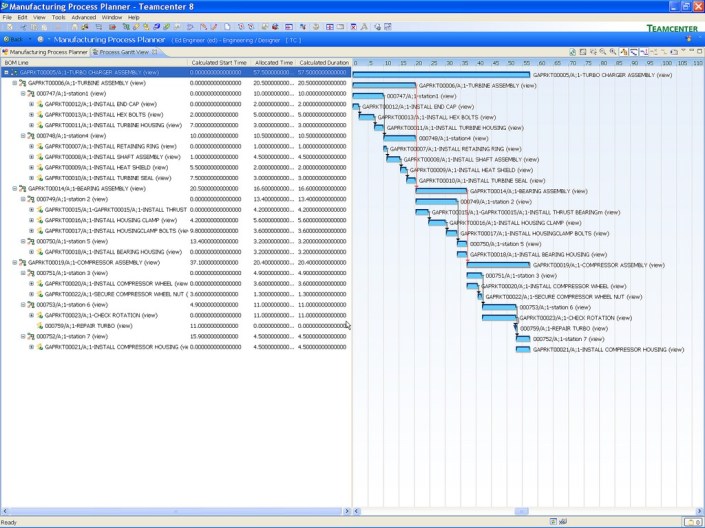Viewport: 705px width, 528px height.
Task: Open the Gantt view dropdown menu arrow
Action: tap(683, 52)
